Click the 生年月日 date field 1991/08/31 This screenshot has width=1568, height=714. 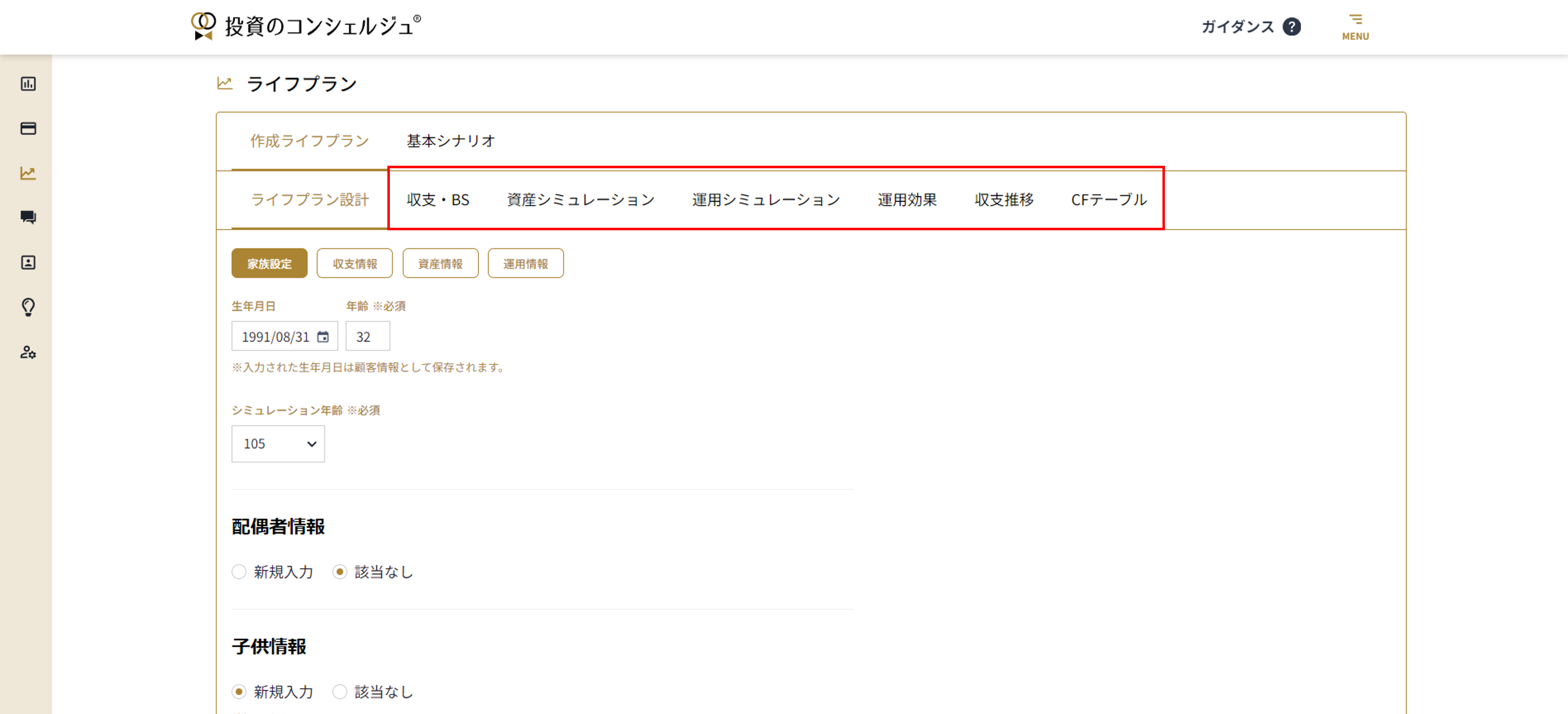[x=284, y=336]
